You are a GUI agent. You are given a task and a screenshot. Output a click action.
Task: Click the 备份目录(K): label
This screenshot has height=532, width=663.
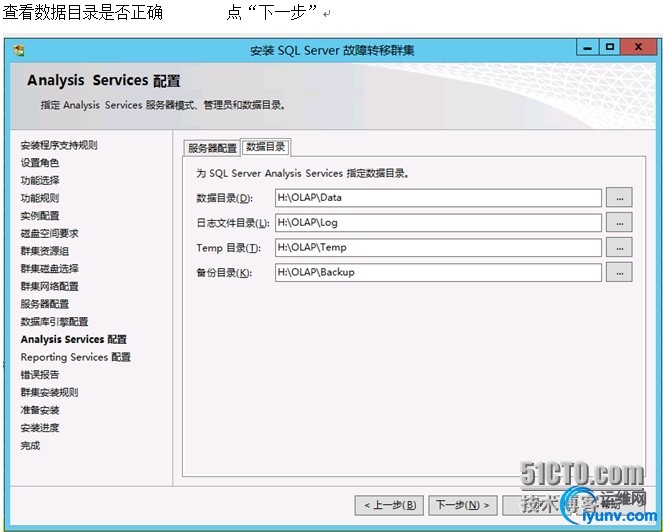[x=224, y=273]
